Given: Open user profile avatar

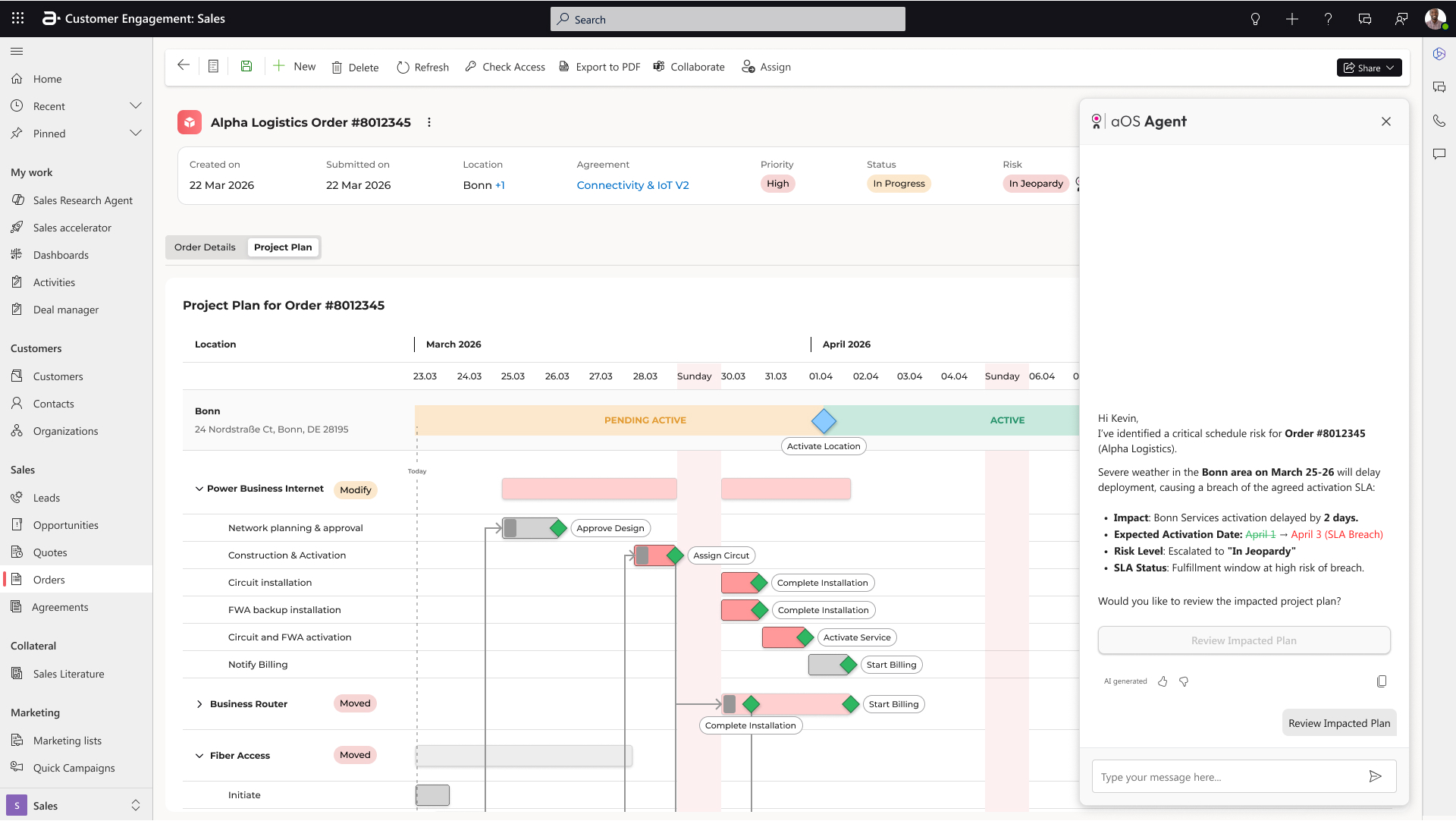Looking at the screenshot, I should click(1435, 19).
